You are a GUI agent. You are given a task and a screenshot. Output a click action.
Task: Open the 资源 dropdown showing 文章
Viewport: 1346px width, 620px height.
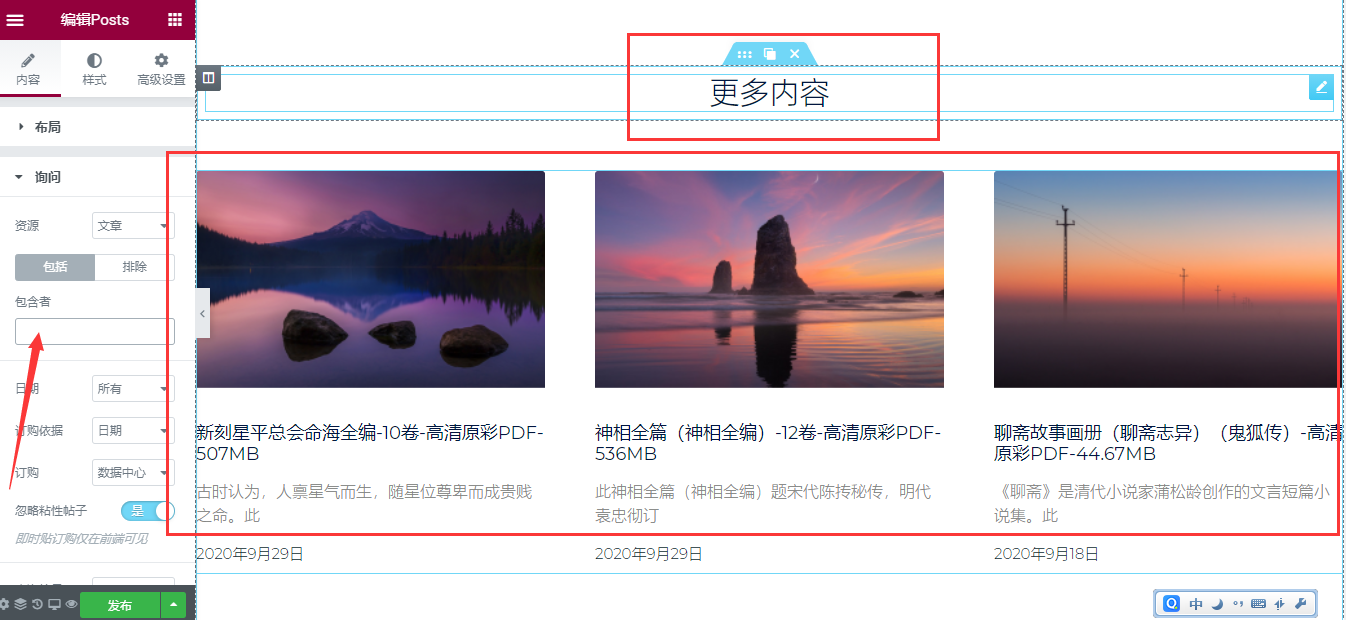(x=133, y=226)
